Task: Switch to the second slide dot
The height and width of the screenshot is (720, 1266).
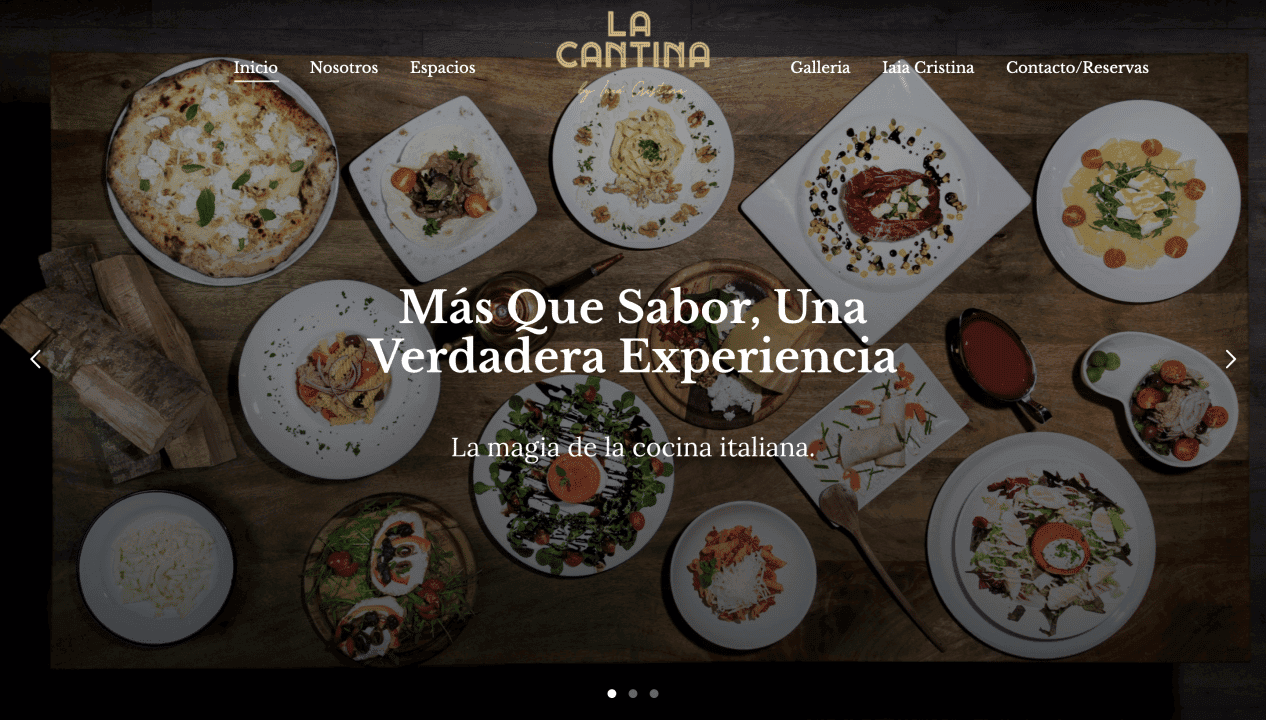Action: [633, 693]
